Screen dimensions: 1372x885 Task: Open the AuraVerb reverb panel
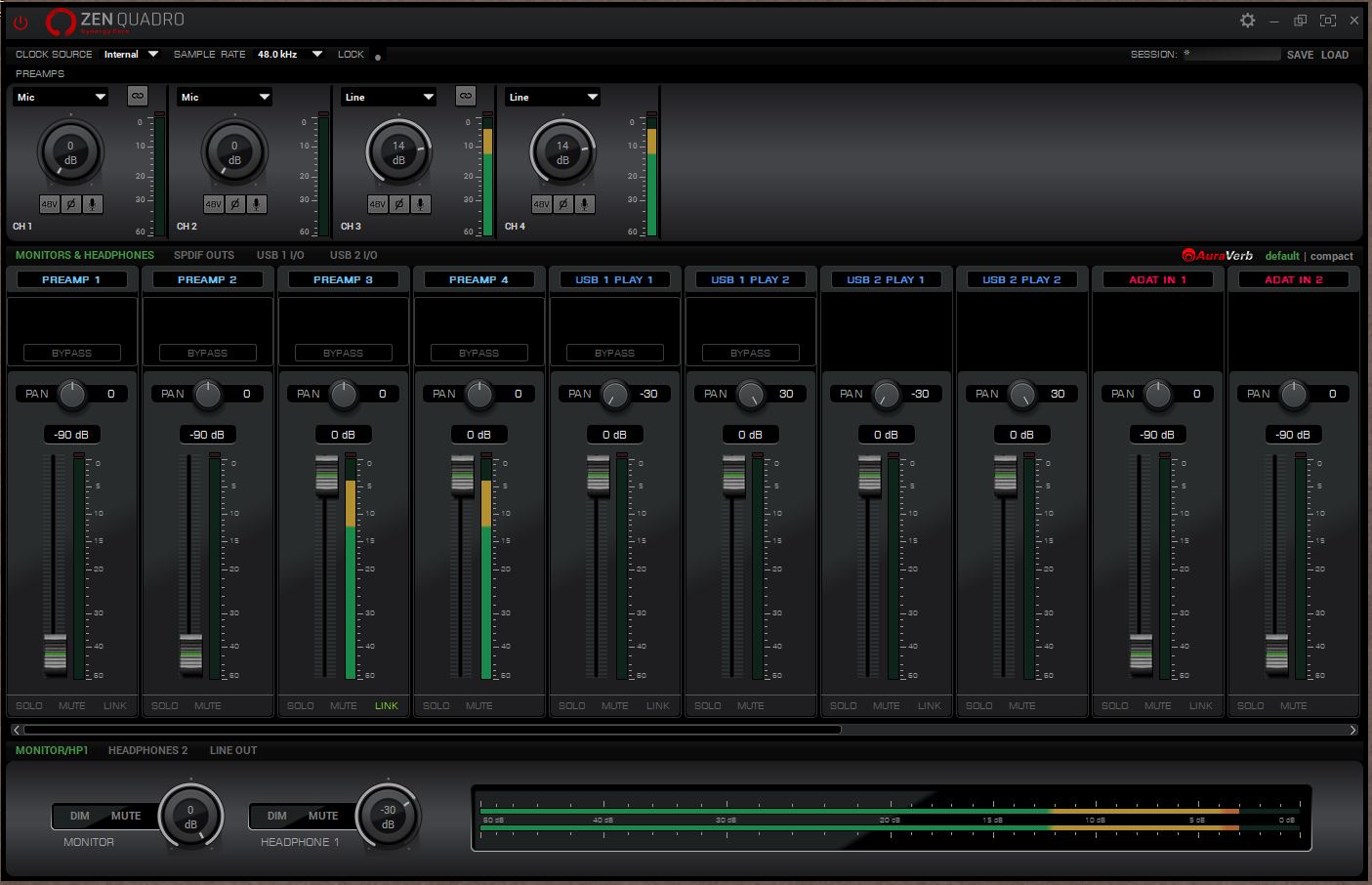tap(1217, 256)
